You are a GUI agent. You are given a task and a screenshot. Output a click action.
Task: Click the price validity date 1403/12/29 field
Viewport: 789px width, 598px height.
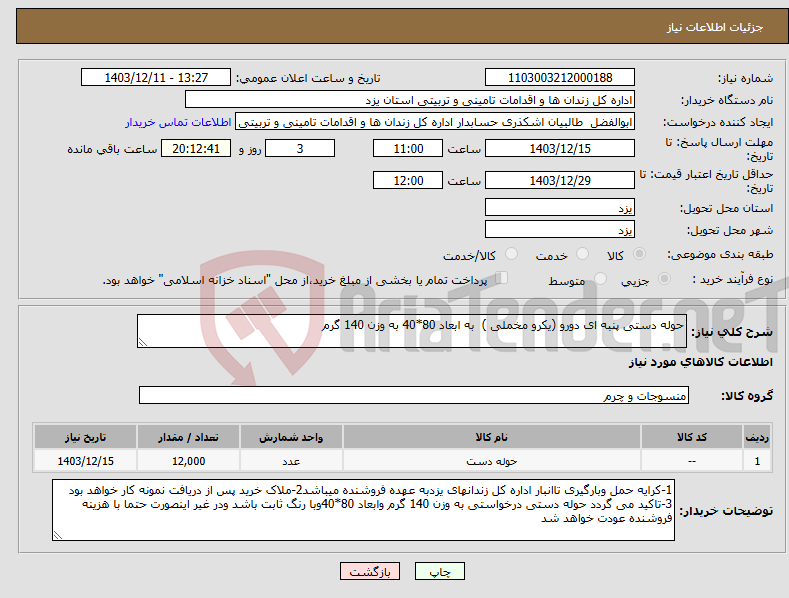tap(560, 180)
